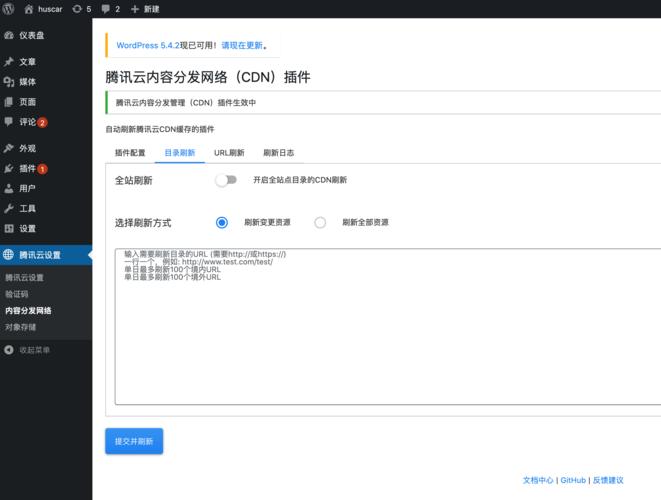Click the 开启全站点目录的CDN刷新 label
The height and width of the screenshot is (500, 661).
(x=300, y=180)
